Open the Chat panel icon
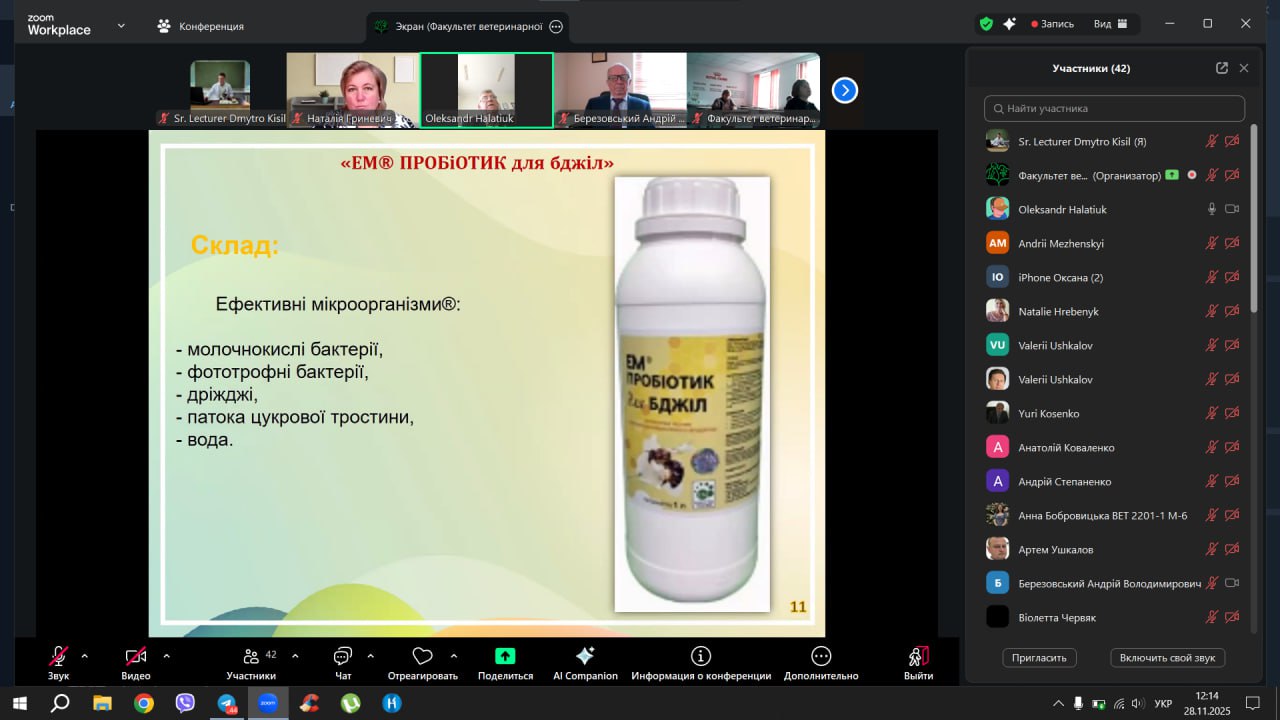Screen dimensions: 1280x720 [343, 656]
